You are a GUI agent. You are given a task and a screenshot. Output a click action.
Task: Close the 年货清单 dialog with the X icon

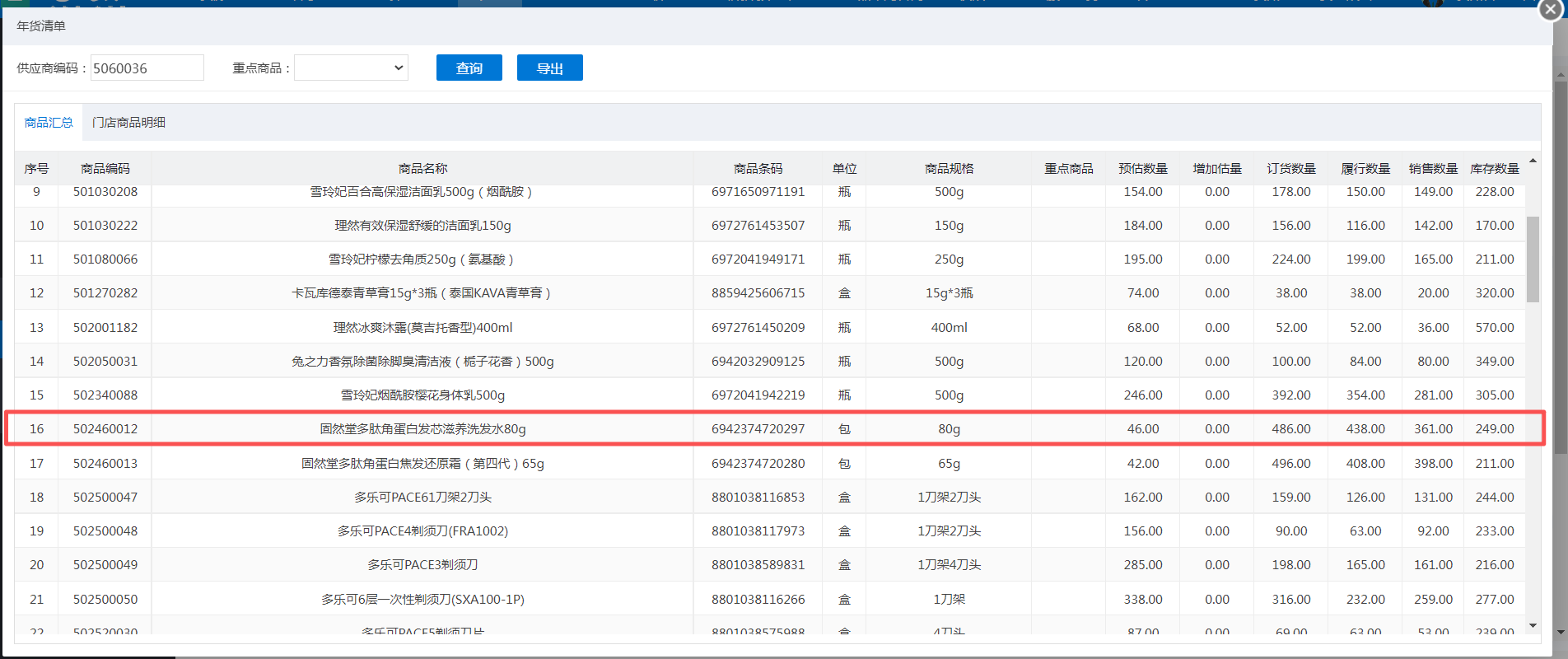[x=1551, y=9]
